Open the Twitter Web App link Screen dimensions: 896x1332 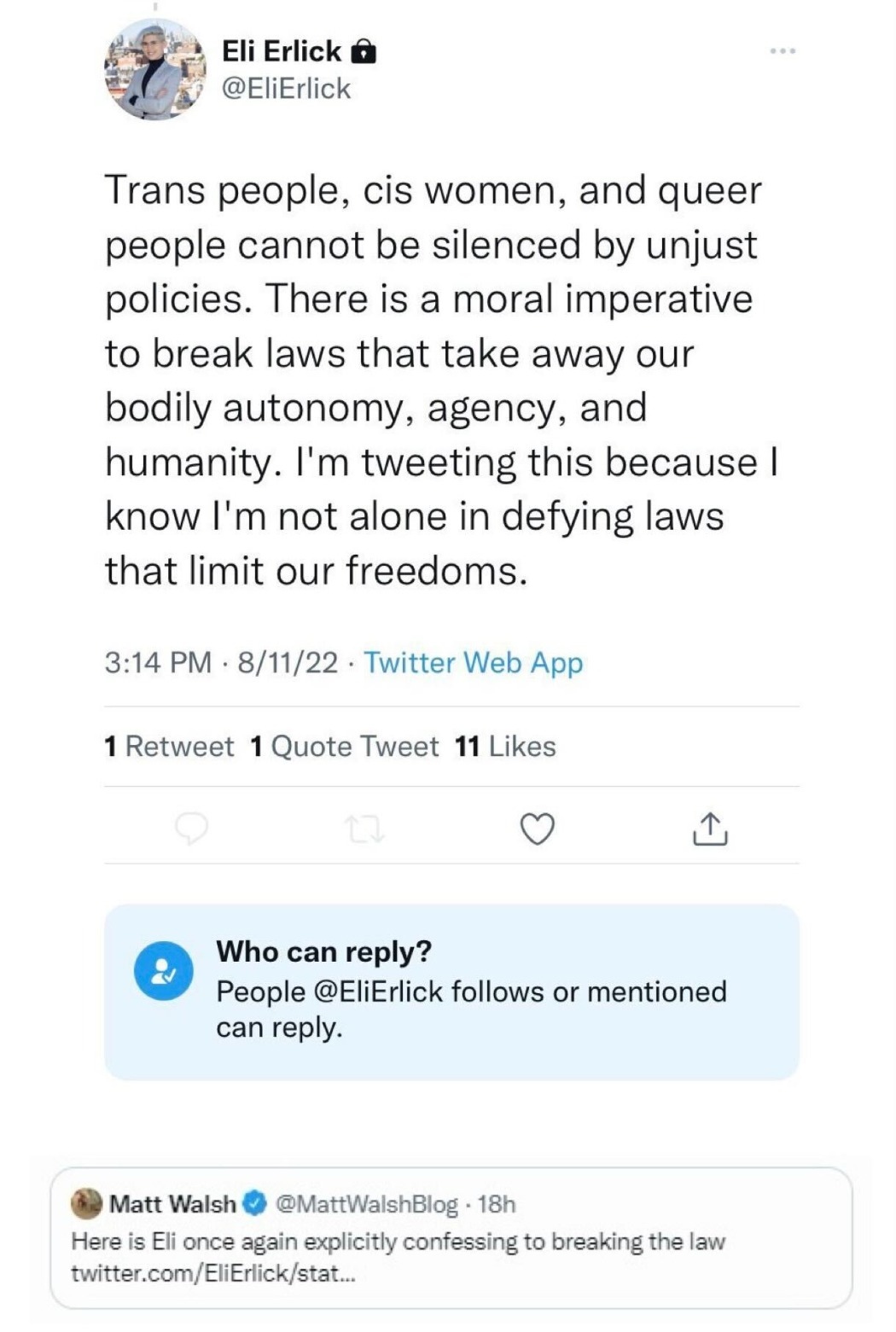[x=474, y=662]
